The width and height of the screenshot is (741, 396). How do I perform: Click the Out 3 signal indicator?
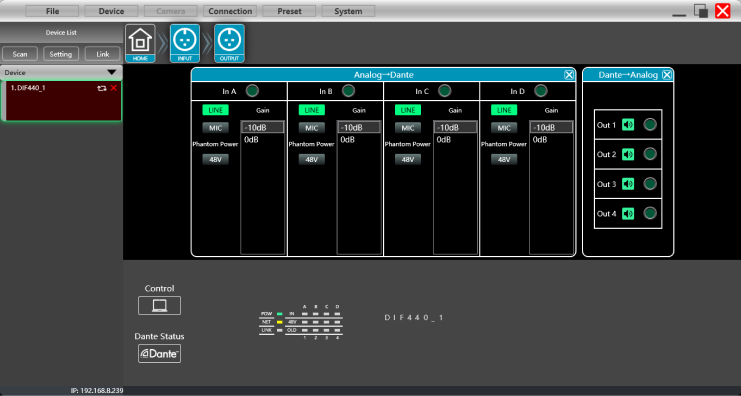click(x=650, y=184)
